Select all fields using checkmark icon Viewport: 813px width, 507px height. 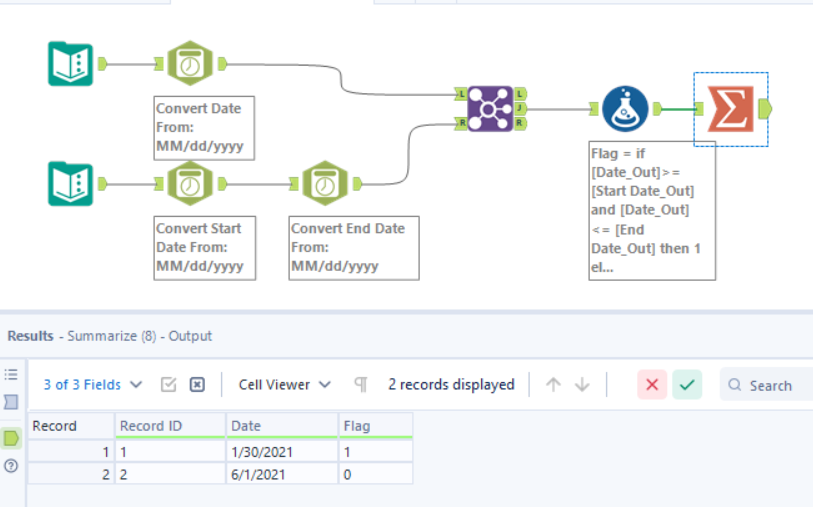(169, 385)
